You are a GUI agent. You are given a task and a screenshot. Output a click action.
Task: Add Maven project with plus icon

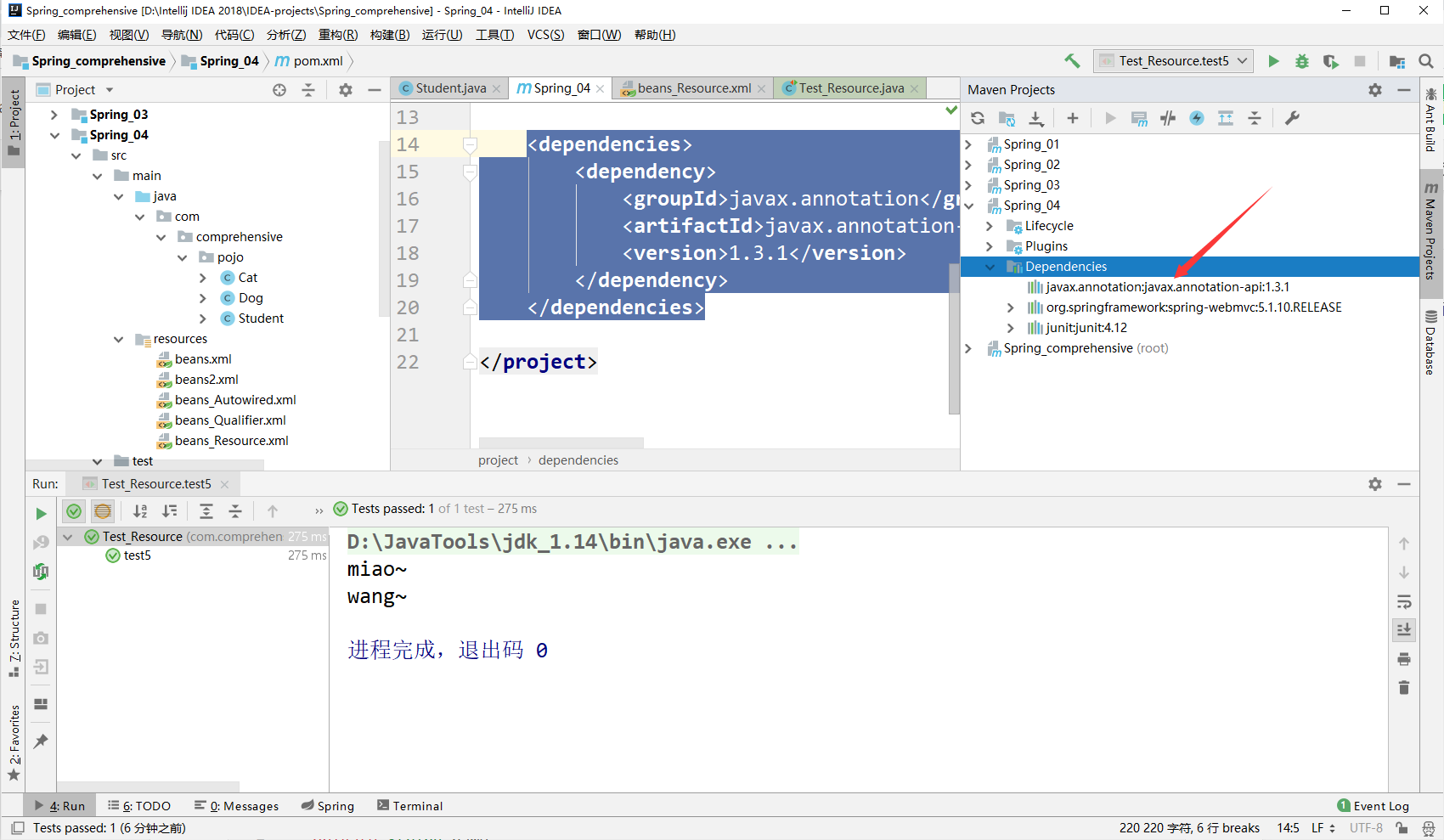pyautogui.click(x=1073, y=118)
